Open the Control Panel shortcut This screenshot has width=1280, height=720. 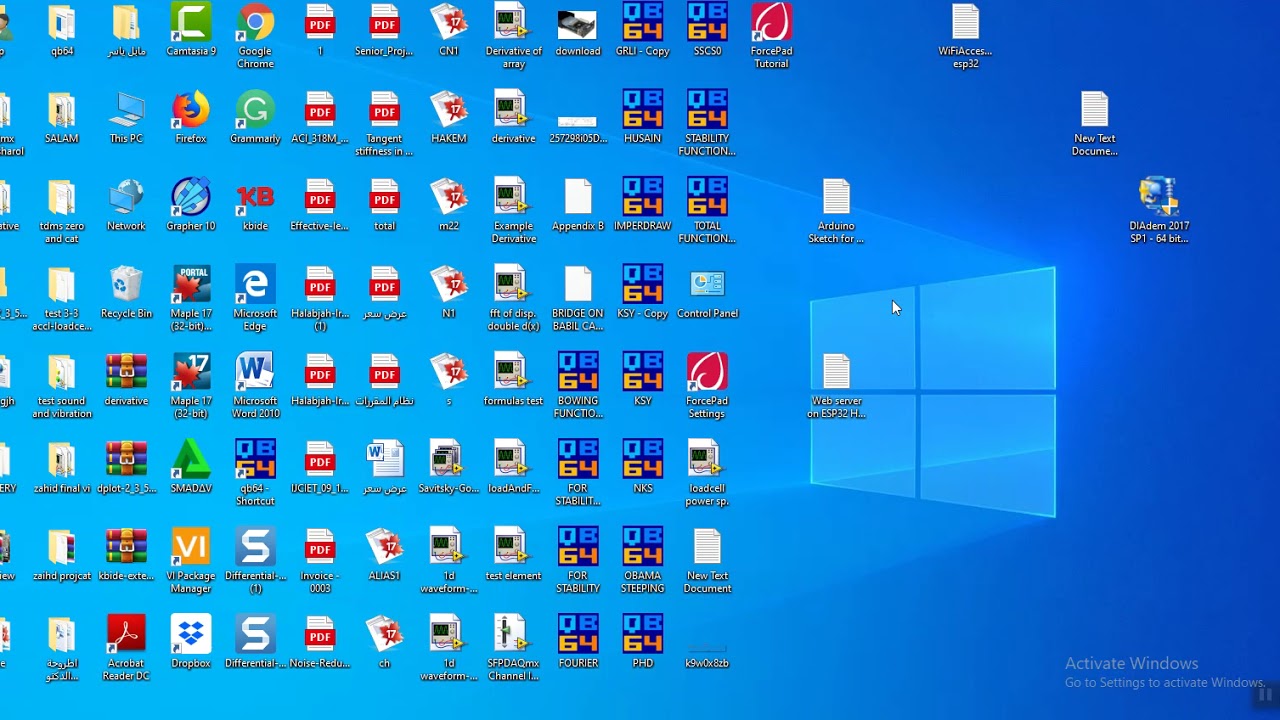(x=707, y=293)
